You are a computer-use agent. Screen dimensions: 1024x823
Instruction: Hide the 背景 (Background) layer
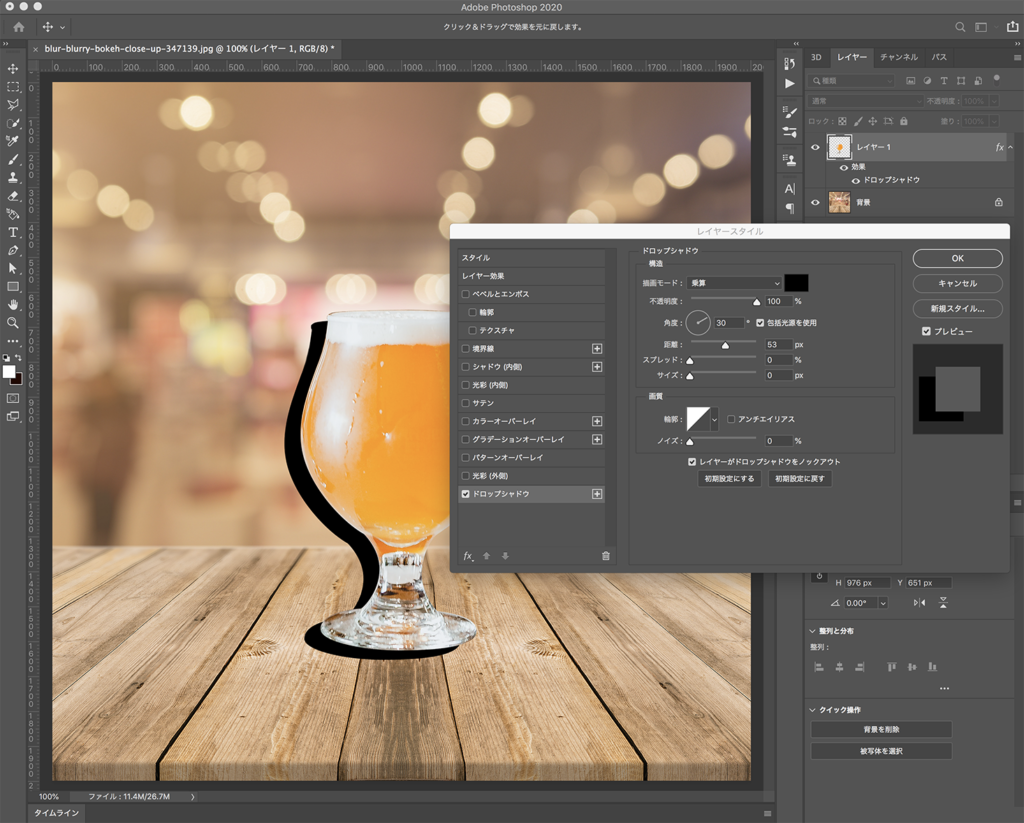815,201
